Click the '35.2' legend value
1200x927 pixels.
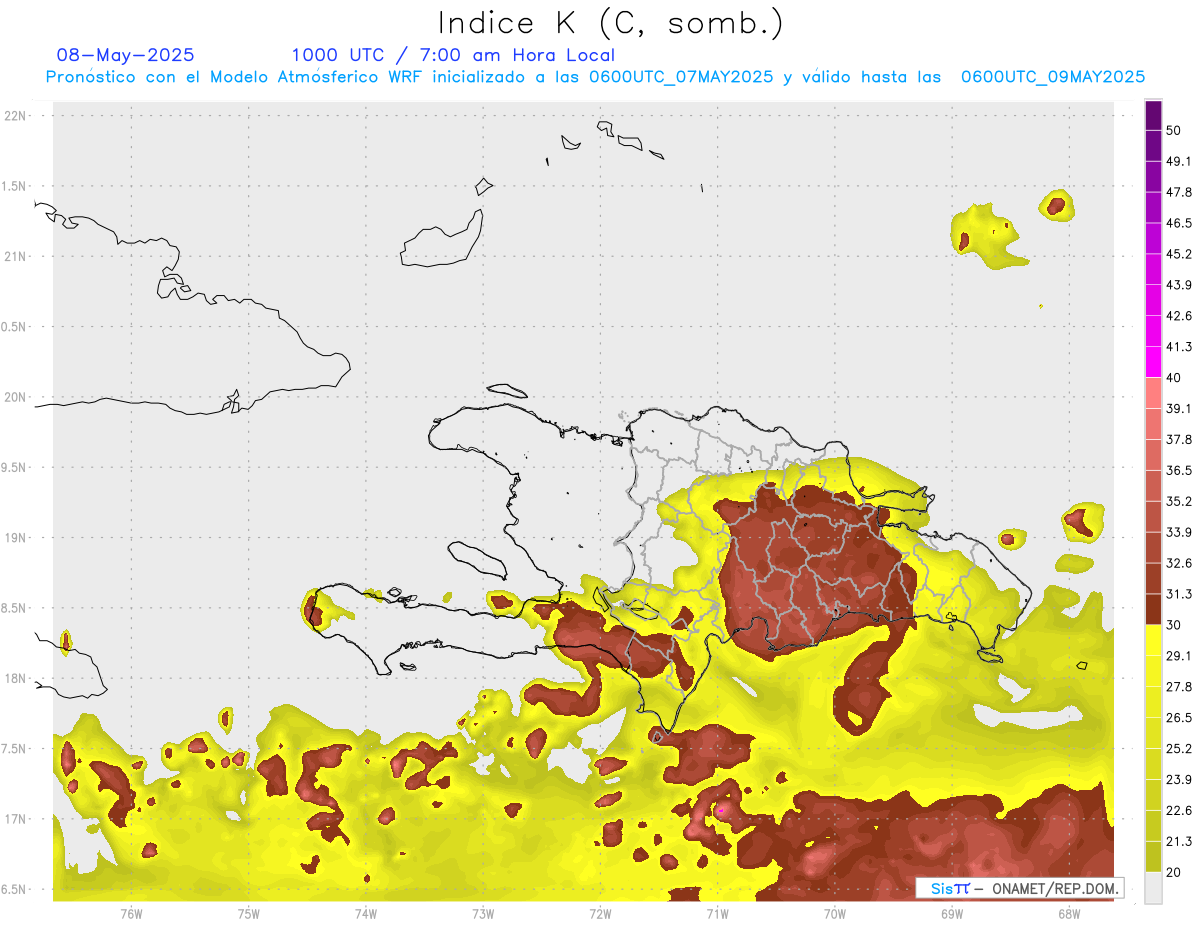point(1179,501)
